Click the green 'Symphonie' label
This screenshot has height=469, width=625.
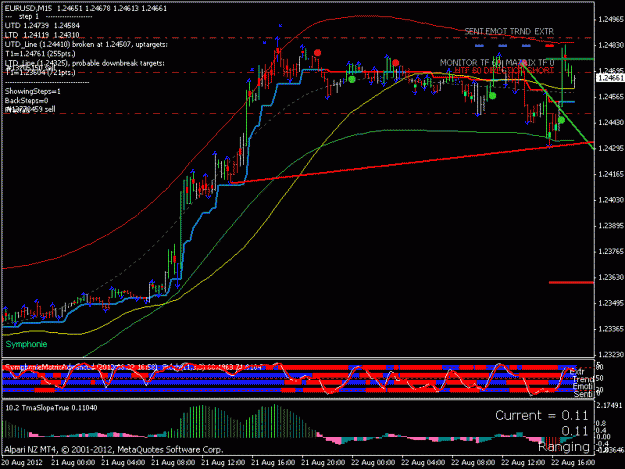[26, 344]
